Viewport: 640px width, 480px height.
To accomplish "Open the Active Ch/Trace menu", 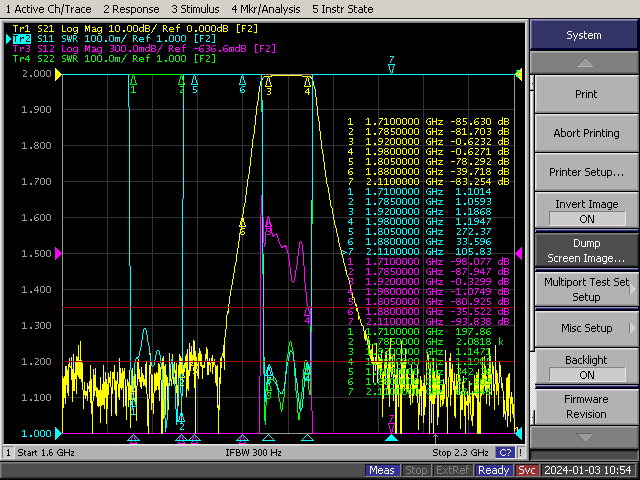I will (x=48, y=8).
